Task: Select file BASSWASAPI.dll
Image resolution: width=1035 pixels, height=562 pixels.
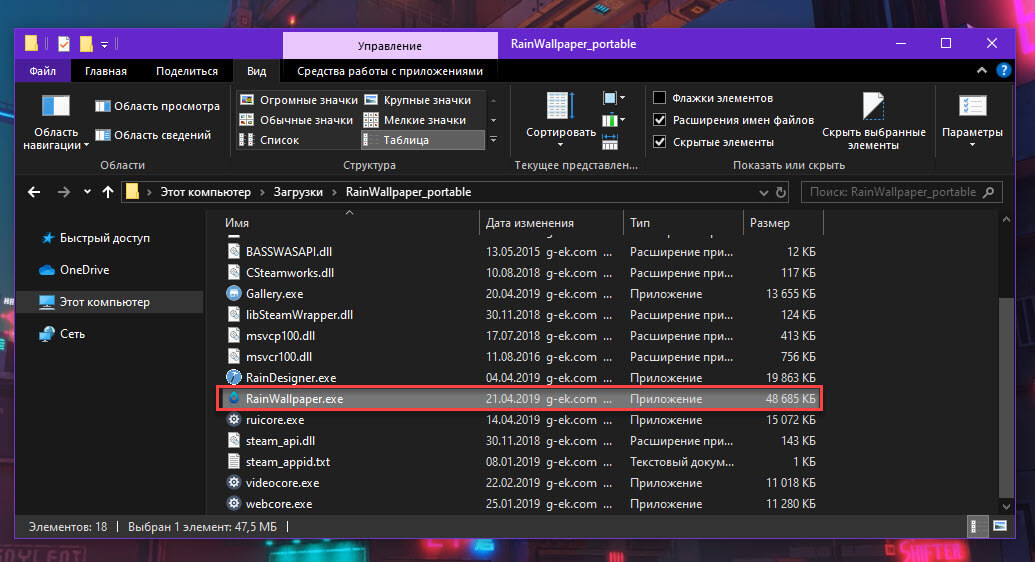Action: [289, 252]
